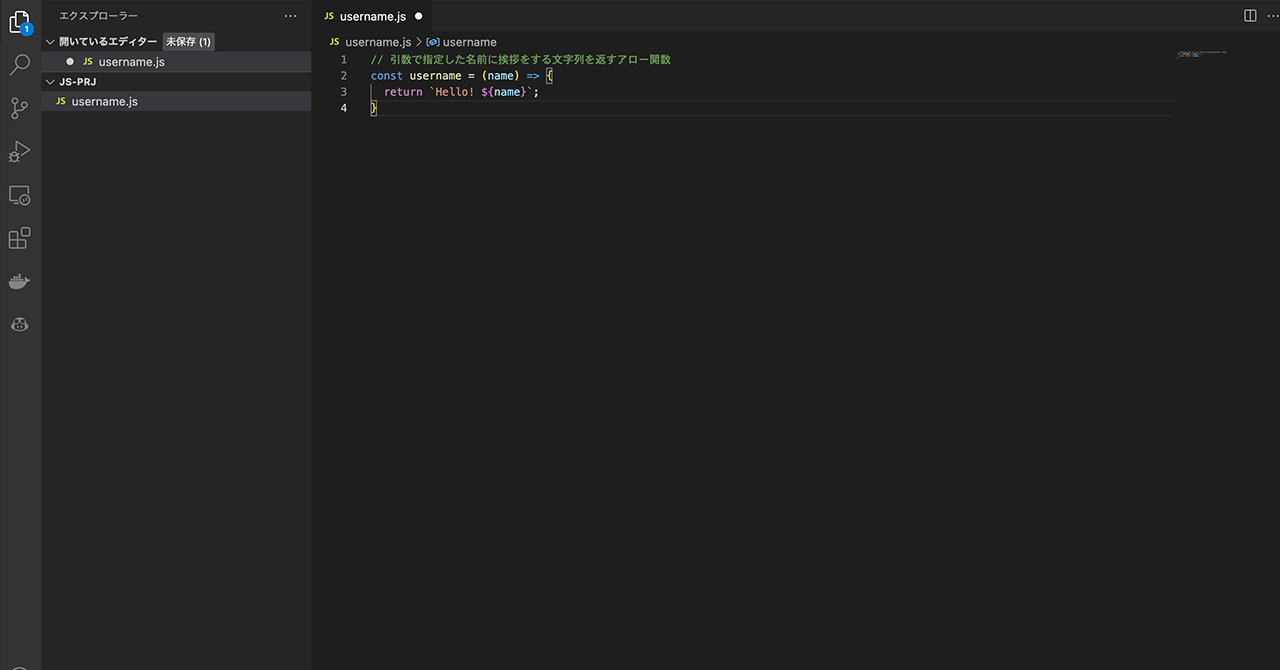This screenshot has height=670, width=1280.
Task: Open the Extensions view
Action: point(19,239)
